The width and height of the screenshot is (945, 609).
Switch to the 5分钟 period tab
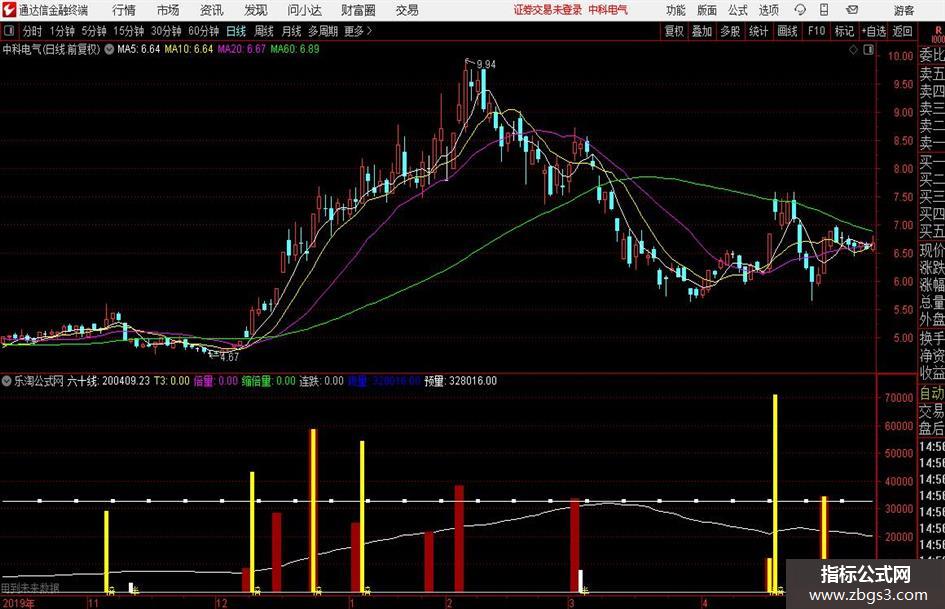point(93,31)
